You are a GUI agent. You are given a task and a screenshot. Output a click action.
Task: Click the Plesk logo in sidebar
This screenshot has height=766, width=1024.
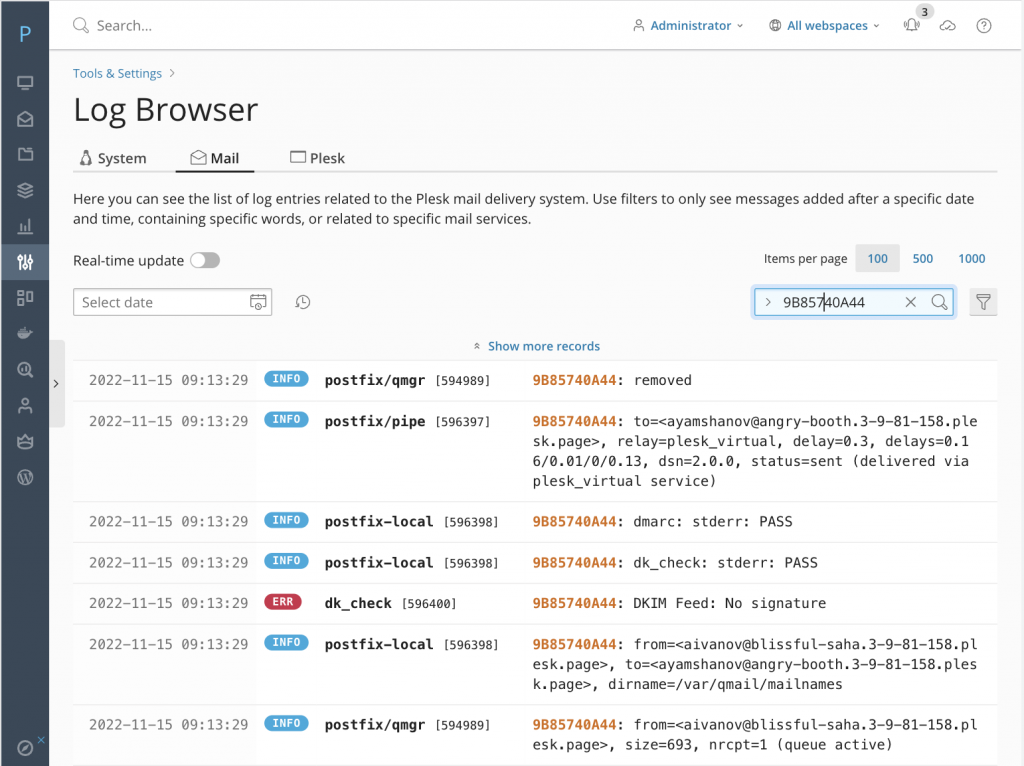[25, 33]
